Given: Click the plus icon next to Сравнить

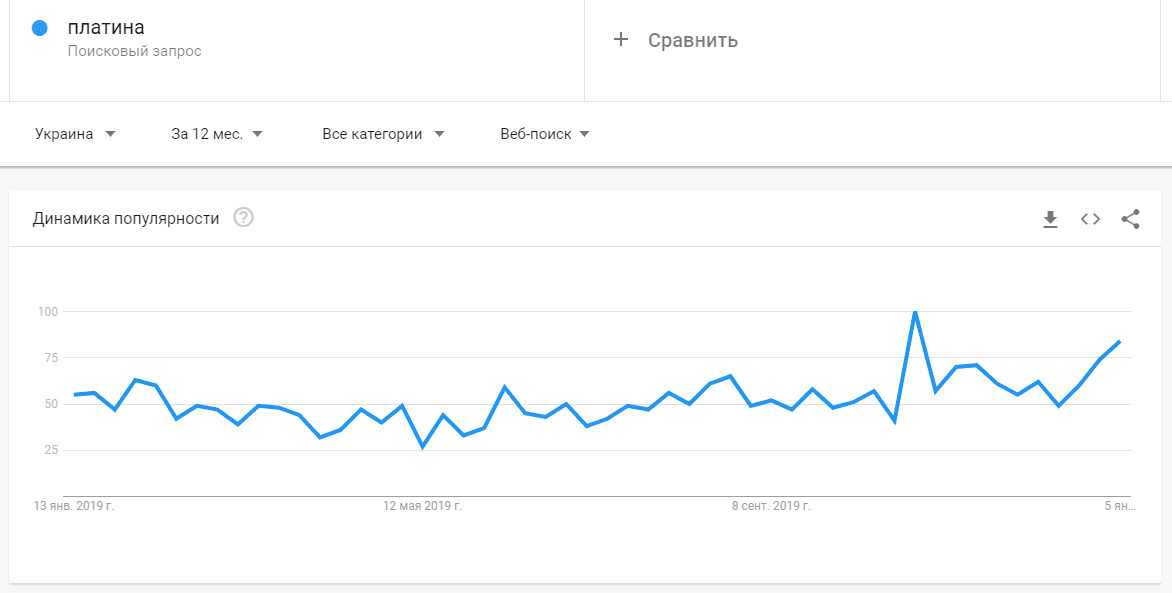Looking at the screenshot, I should (x=623, y=39).
